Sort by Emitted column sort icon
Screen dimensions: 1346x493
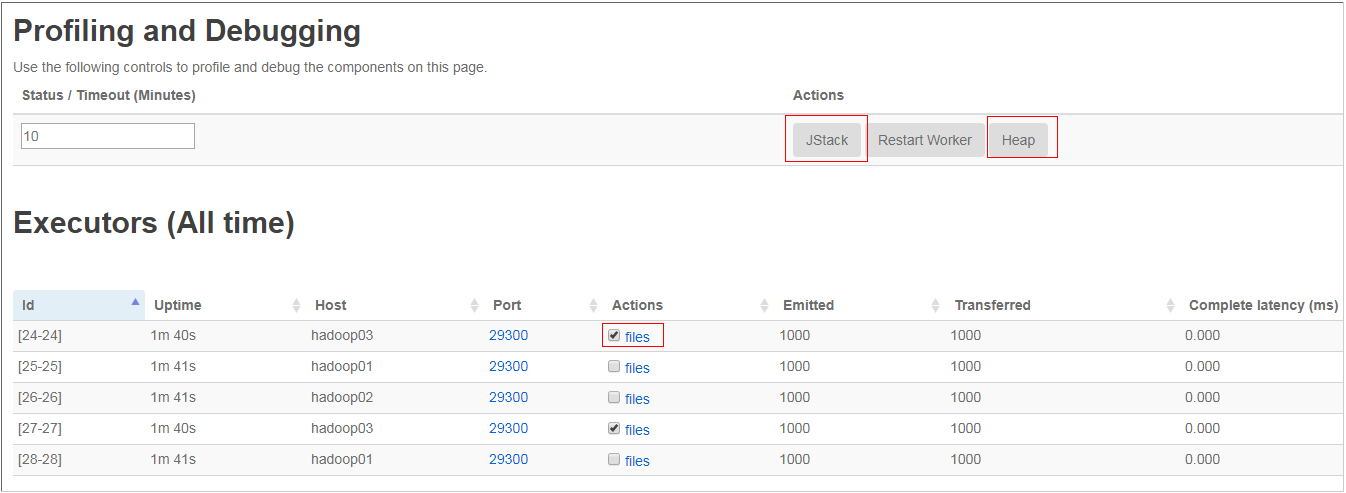point(935,305)
